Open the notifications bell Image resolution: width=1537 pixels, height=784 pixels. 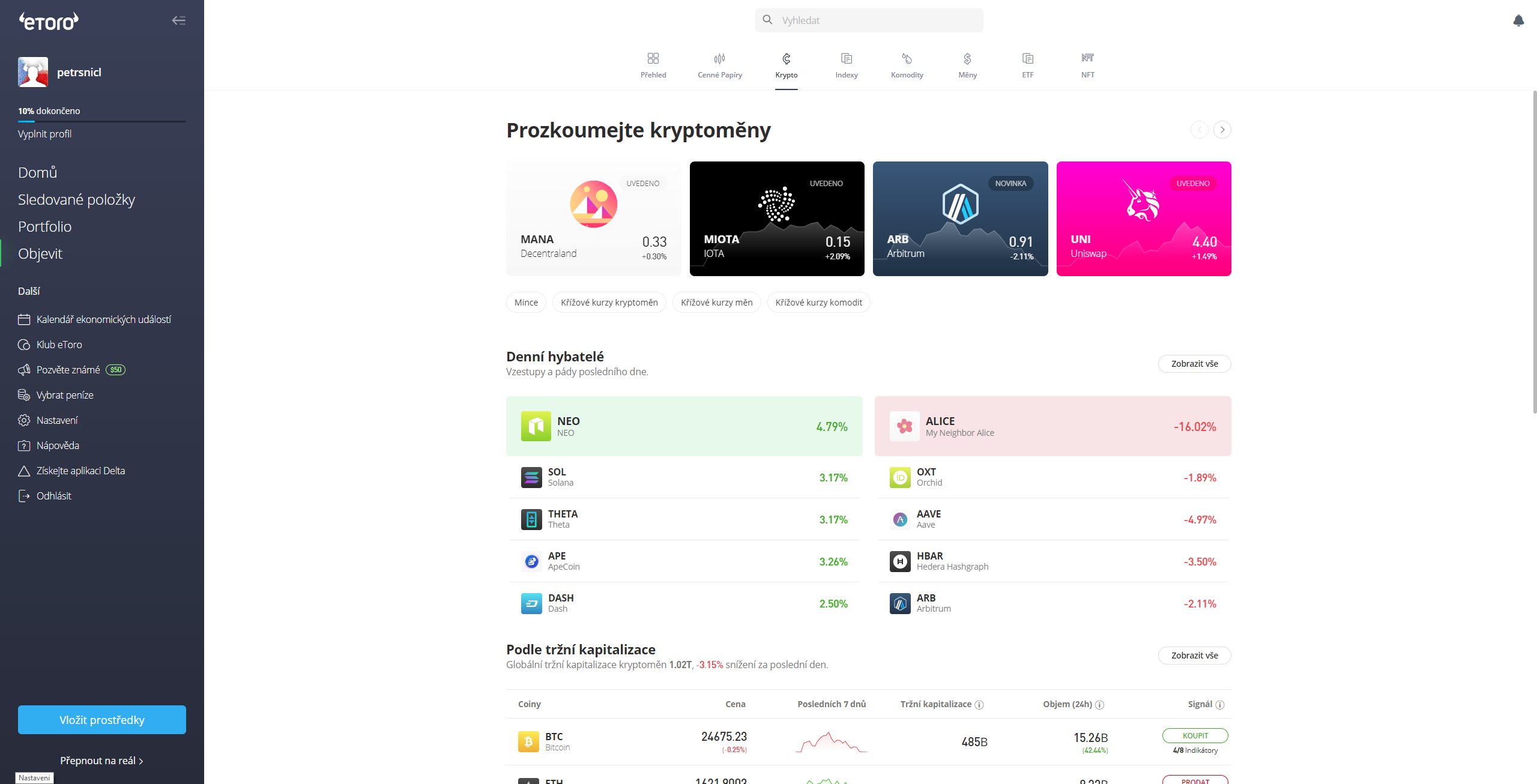click(1518, 20)
